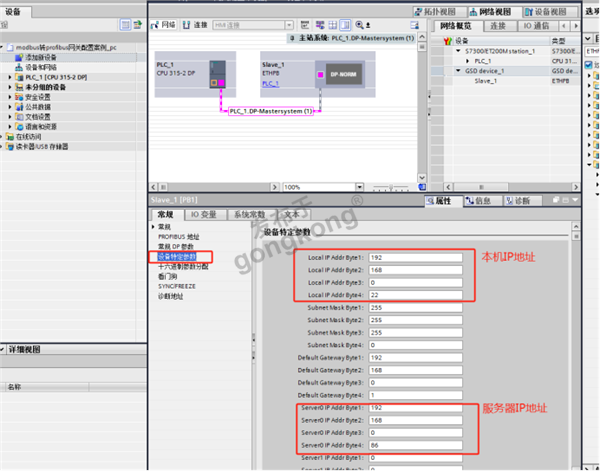Click the collapse arrow icon of the inspector window
Image resolution: width=600 pixels, height=471 pixels.
tap(575, 200)
